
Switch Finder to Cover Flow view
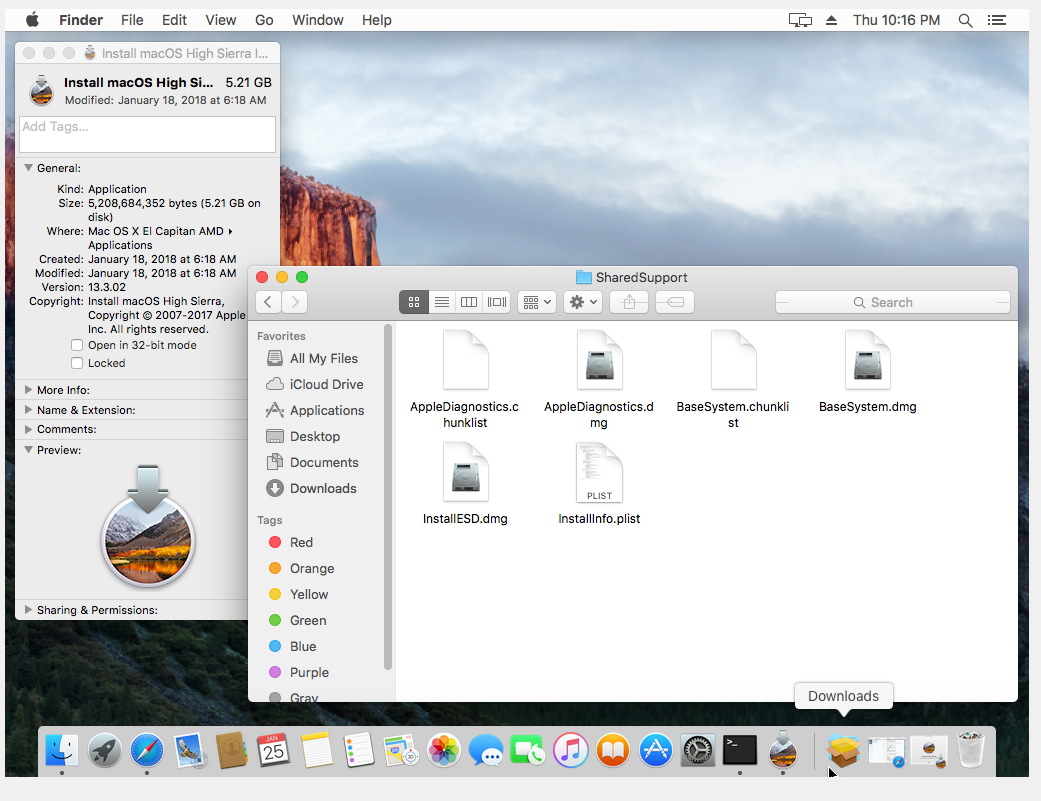[496, 302]
